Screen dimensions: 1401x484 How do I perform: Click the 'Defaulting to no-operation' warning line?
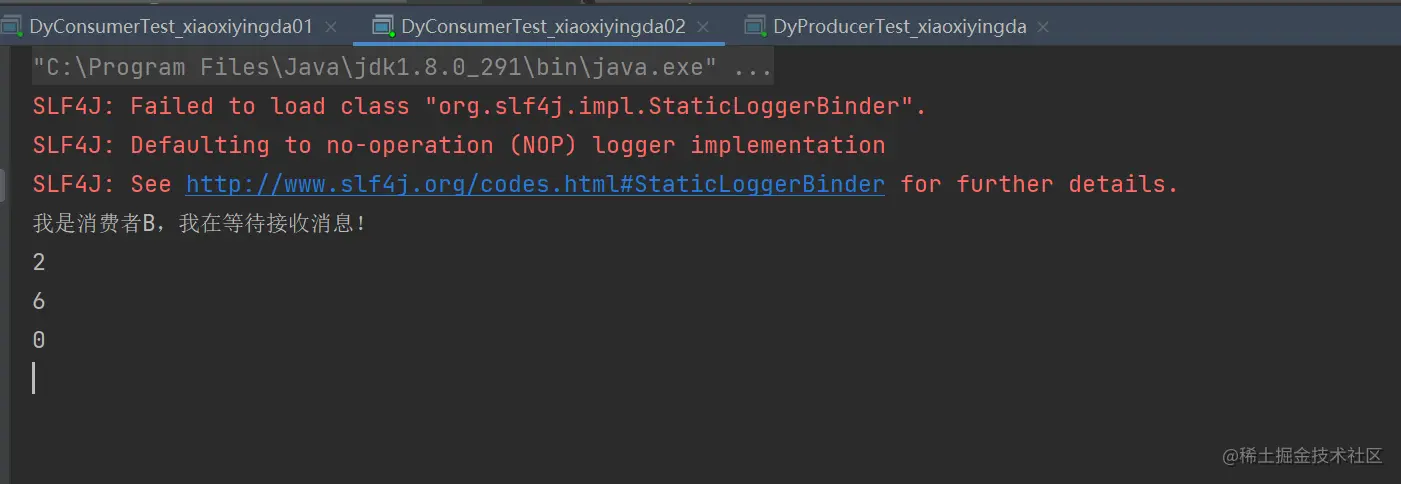tap(459, 145)
